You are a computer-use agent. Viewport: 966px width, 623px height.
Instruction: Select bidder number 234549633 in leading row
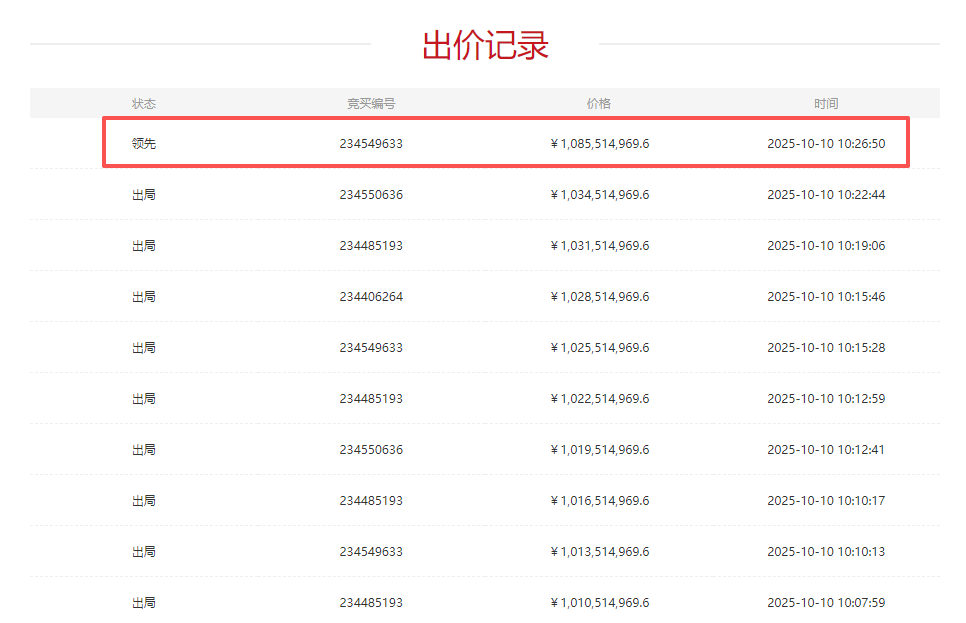point(371,144)
